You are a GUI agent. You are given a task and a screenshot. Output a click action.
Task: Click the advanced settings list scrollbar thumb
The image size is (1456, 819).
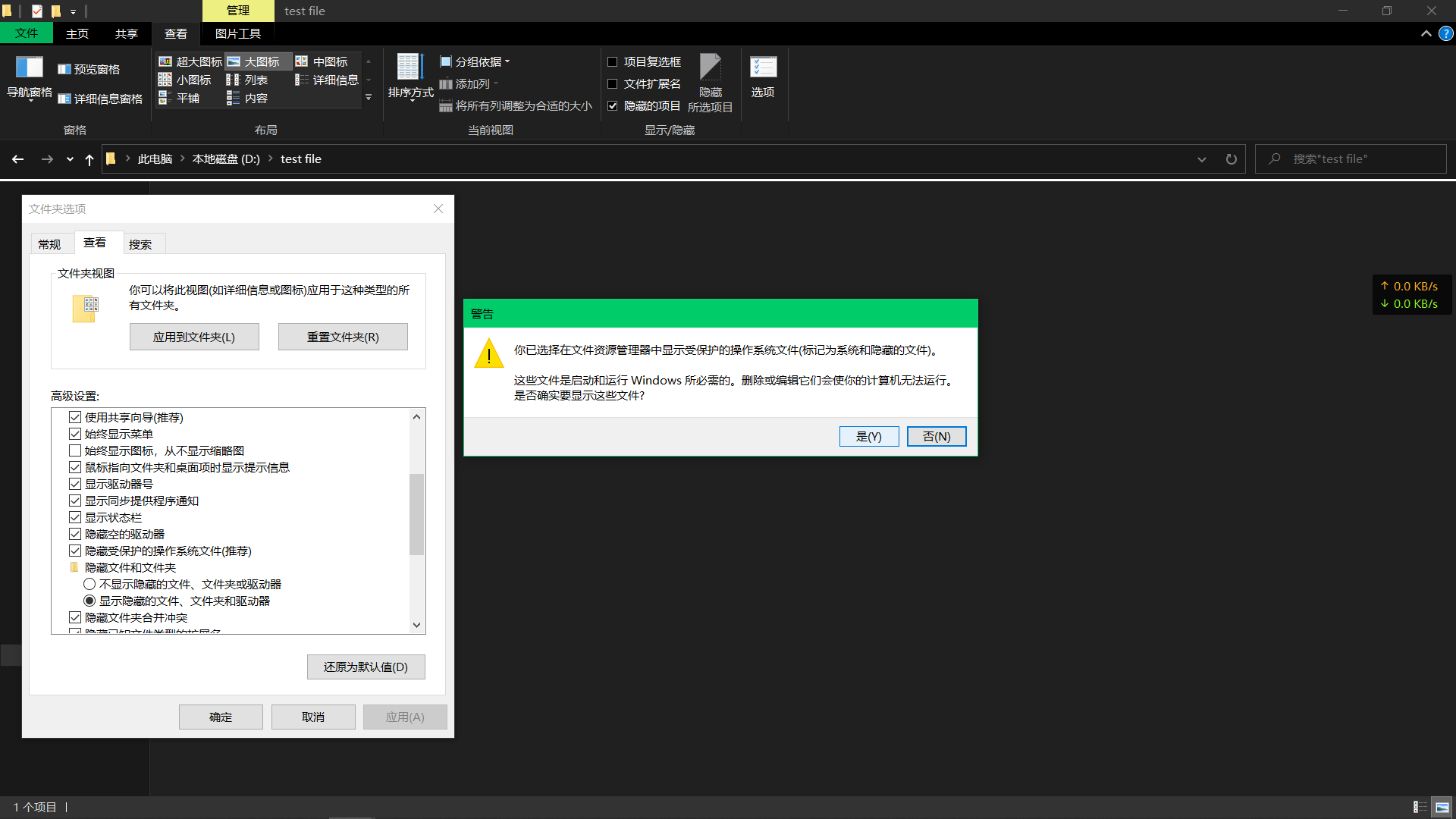coord(416,514)
